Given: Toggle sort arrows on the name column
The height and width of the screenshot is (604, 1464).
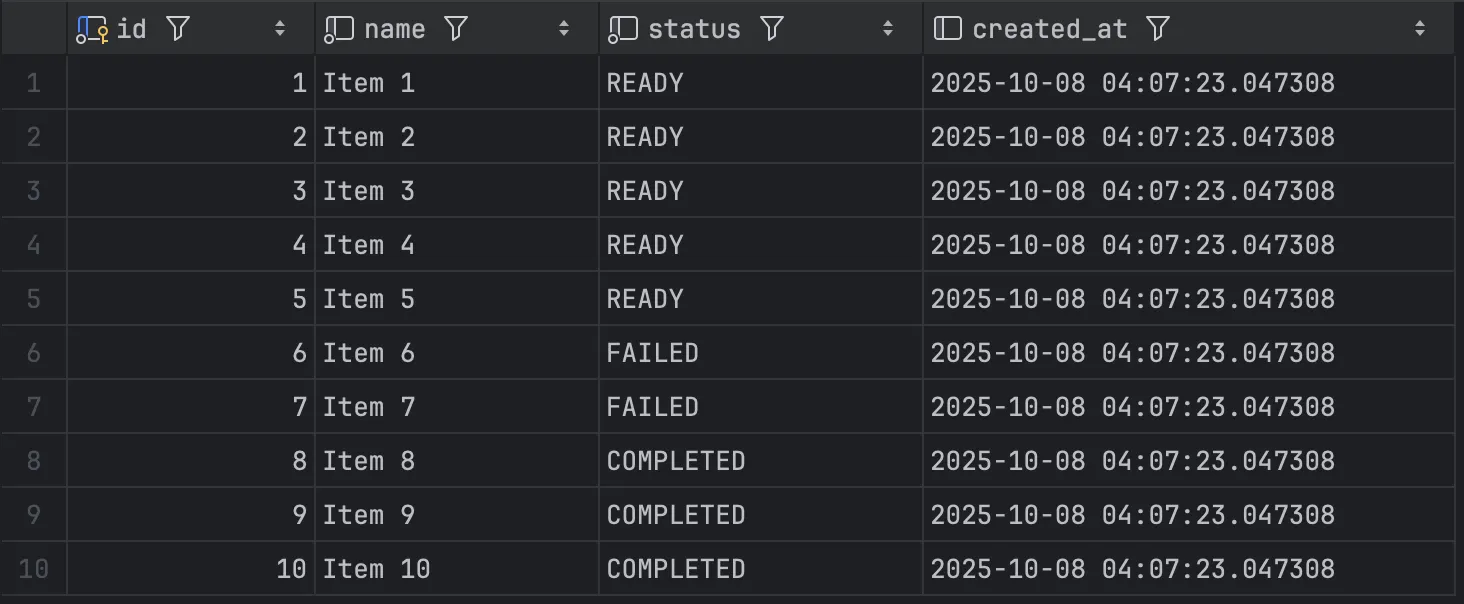Looking at the screenshot, I should (x=564, y=29).
